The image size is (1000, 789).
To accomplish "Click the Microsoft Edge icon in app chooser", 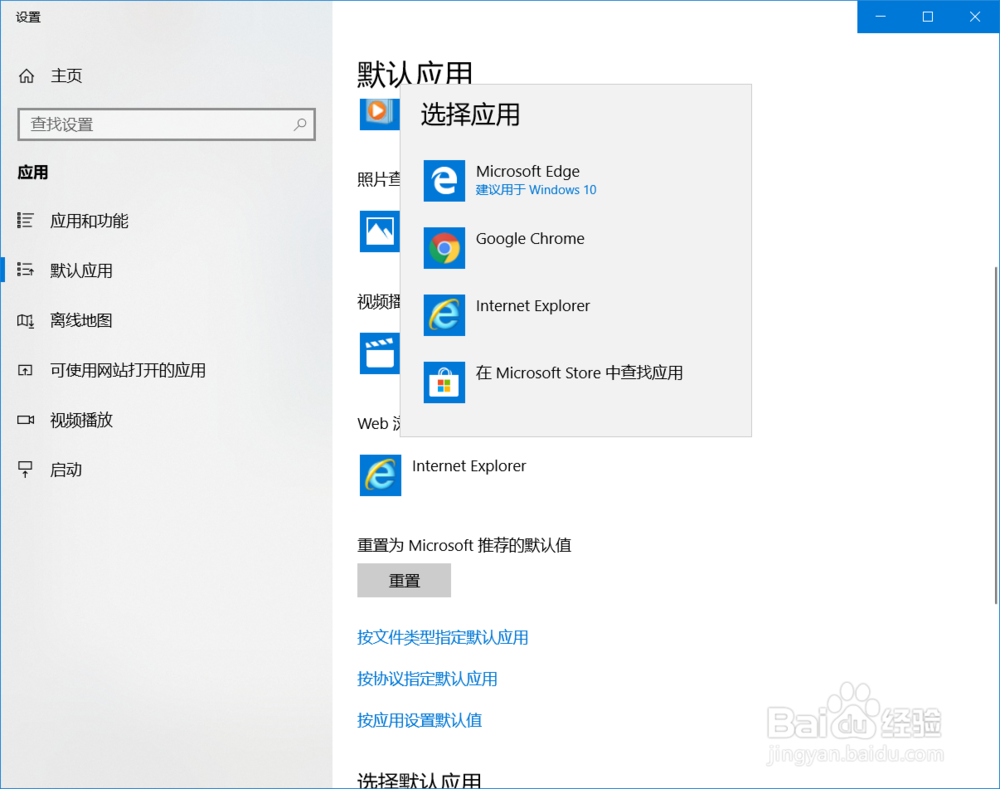I will pos(444,181).
